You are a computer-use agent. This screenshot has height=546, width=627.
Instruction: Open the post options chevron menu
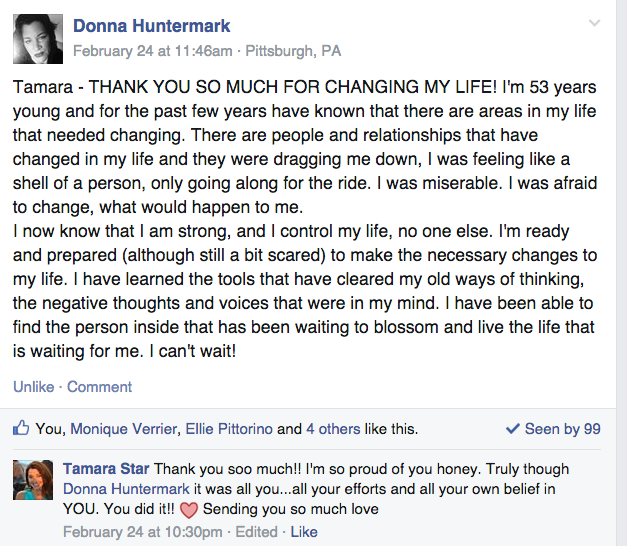(x=594, y=23)
